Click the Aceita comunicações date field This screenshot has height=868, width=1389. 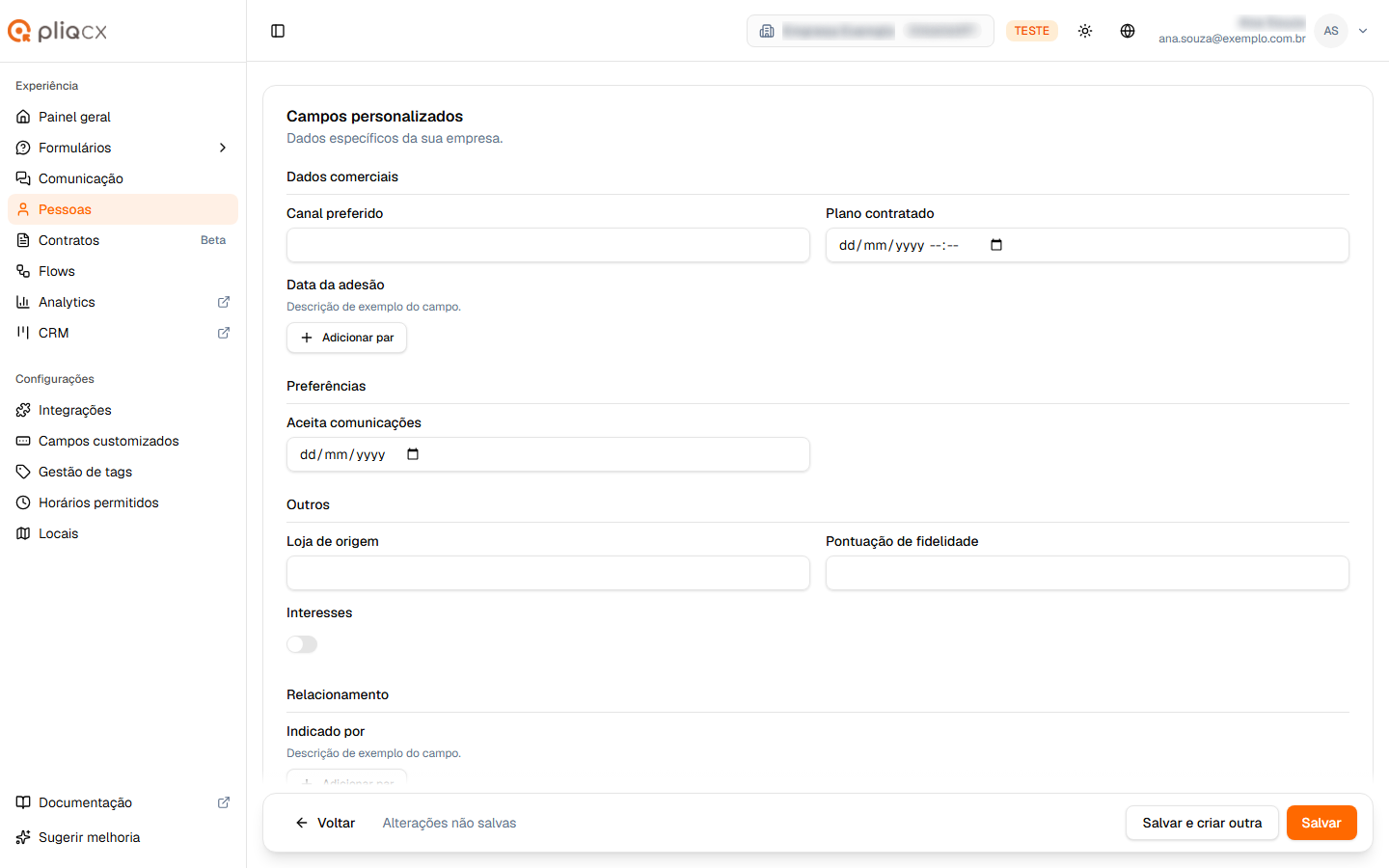548,454
